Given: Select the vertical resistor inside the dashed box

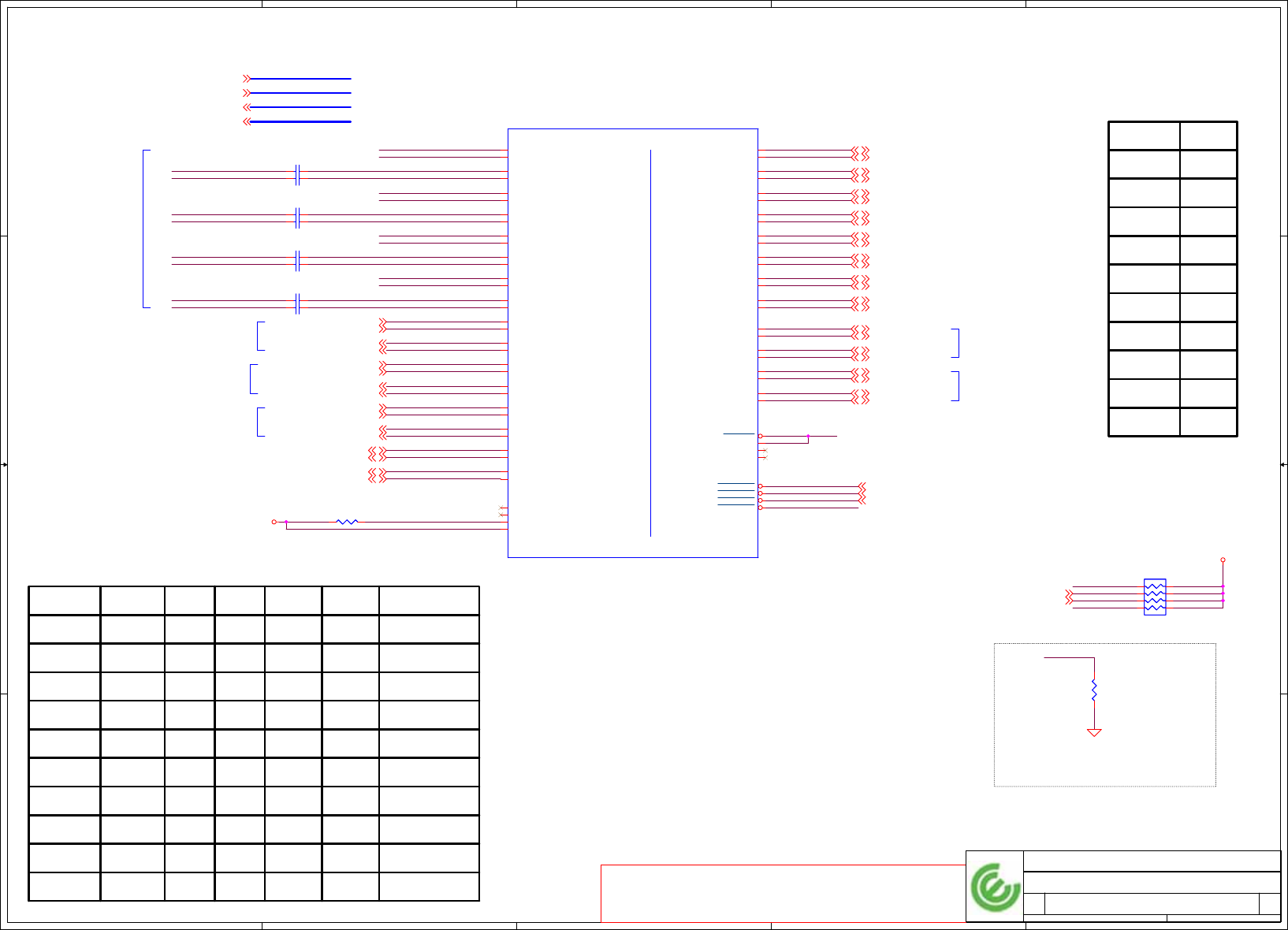Looking at the screenshot, I should (1094, 690).
